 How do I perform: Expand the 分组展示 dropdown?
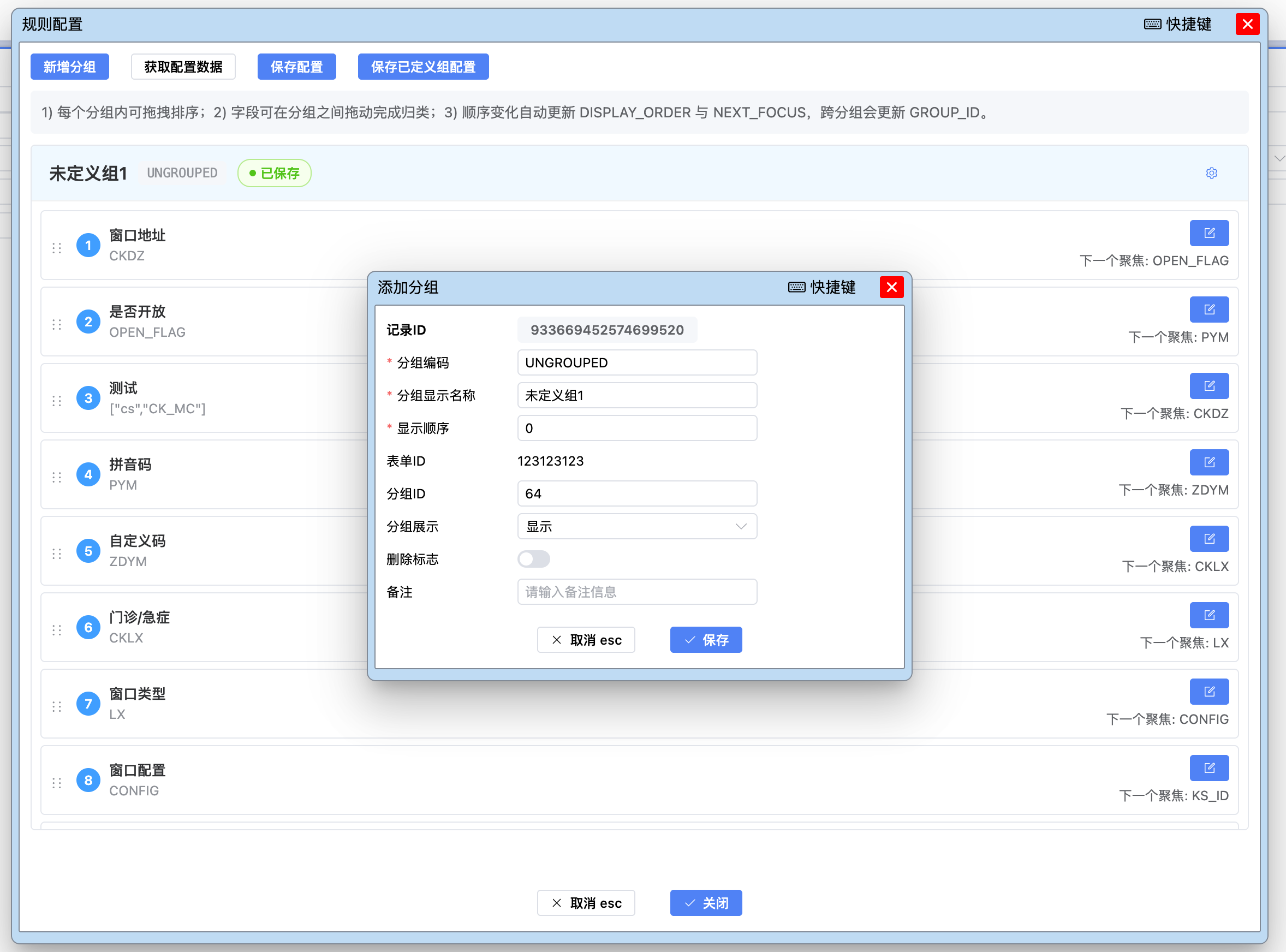click(636, 527)
